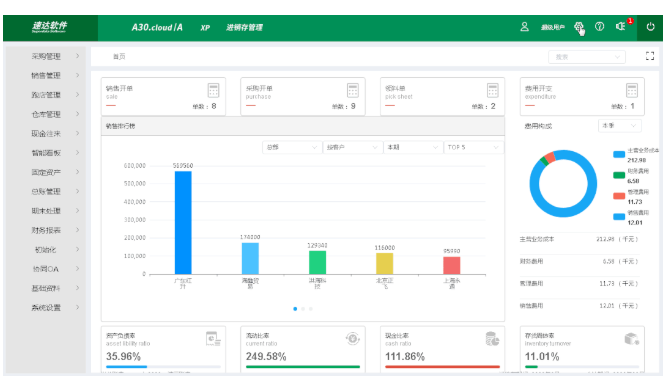Click the red 111.86% progress bar
The image size is (669, 389).
coord(442,366)
